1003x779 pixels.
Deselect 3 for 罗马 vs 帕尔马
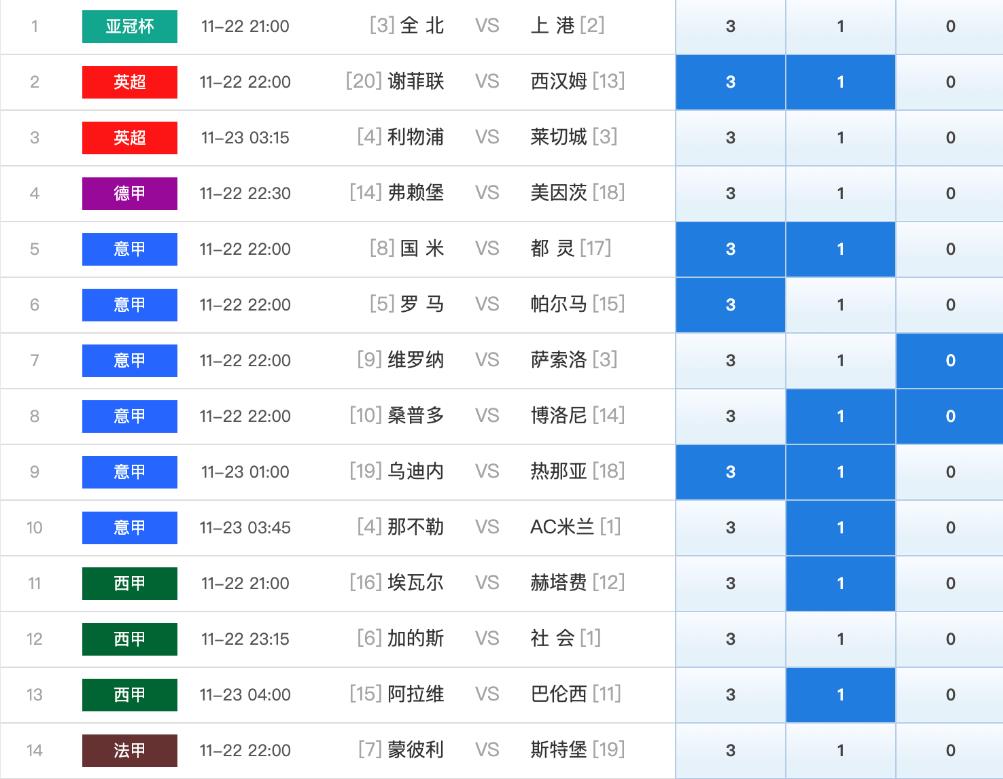click(731, 304)
